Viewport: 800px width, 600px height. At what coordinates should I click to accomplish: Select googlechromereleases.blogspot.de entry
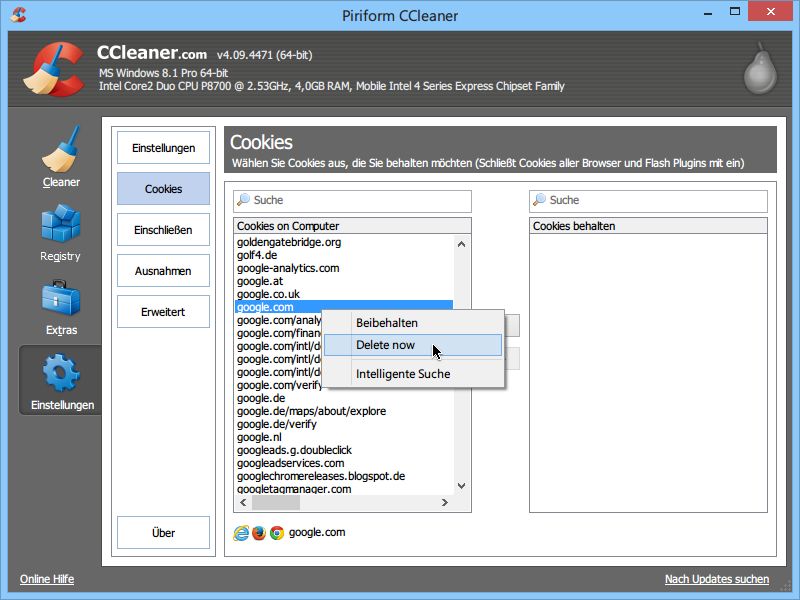(x=321, y=477)
